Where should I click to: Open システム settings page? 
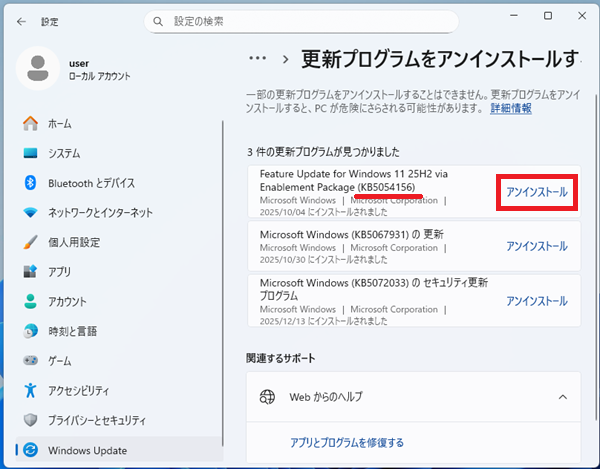coord(63,153)
